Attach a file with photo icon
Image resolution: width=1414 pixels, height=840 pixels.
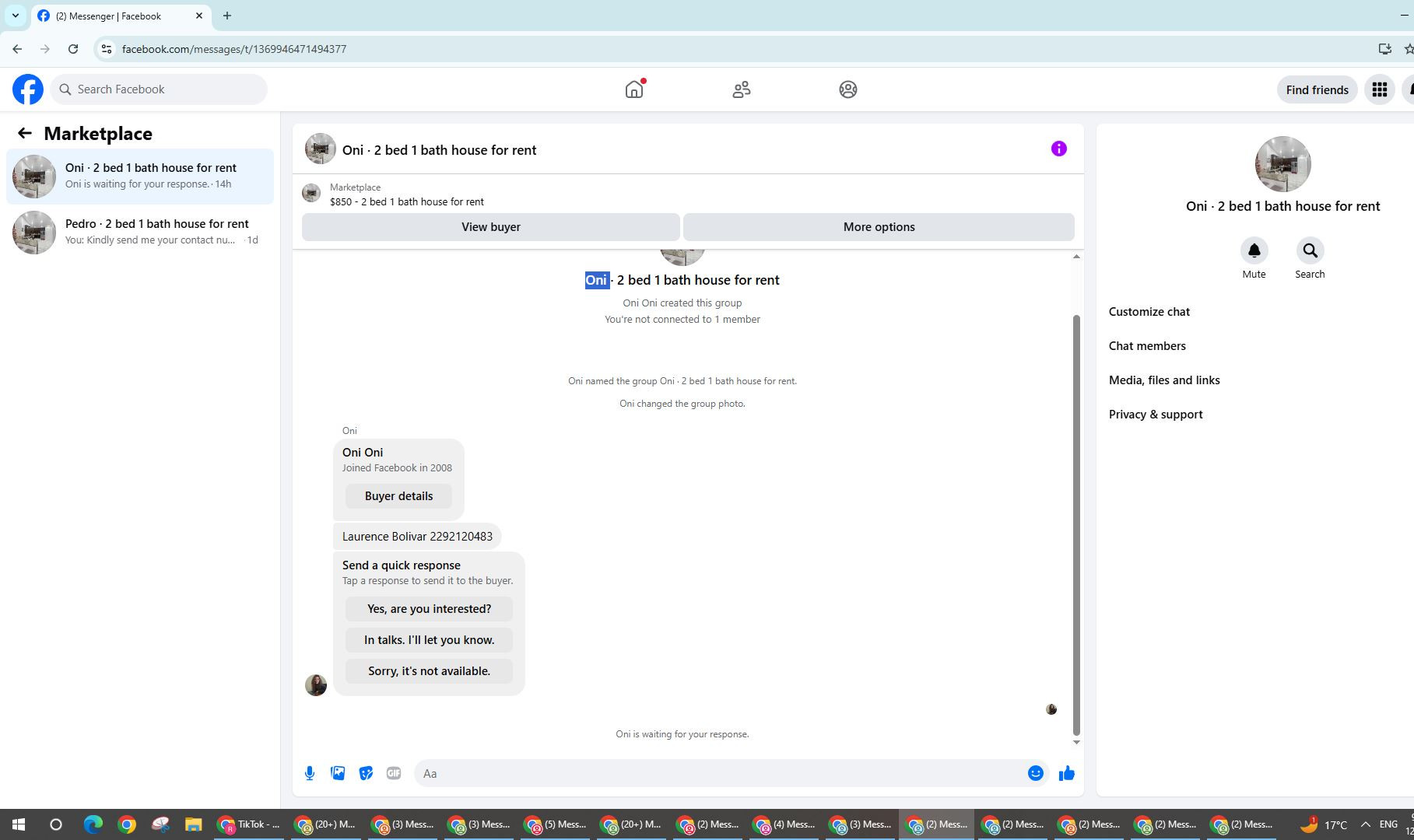click(x=338, y=773)
